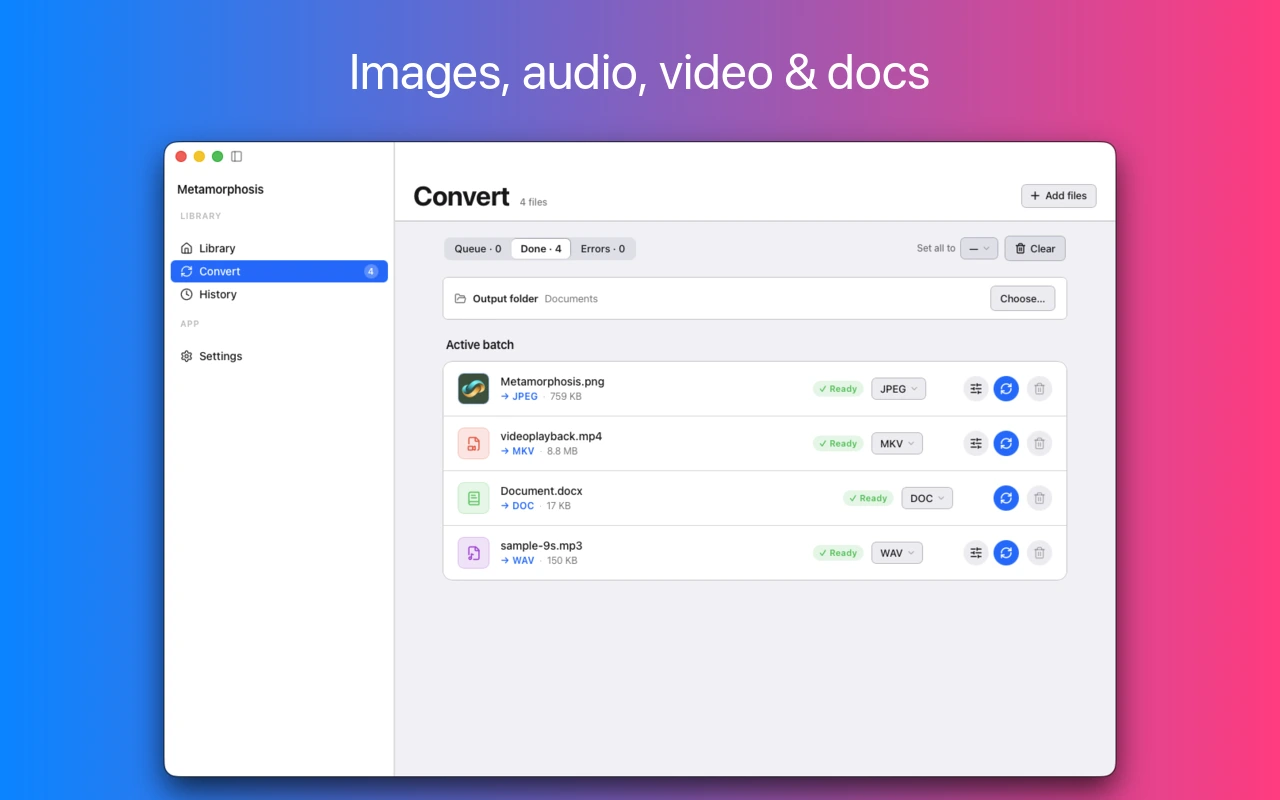Screen dimensions: 1280x800
Task: Delete Metamorphosis.png with trash icon
Action: tap(1039, 389)
